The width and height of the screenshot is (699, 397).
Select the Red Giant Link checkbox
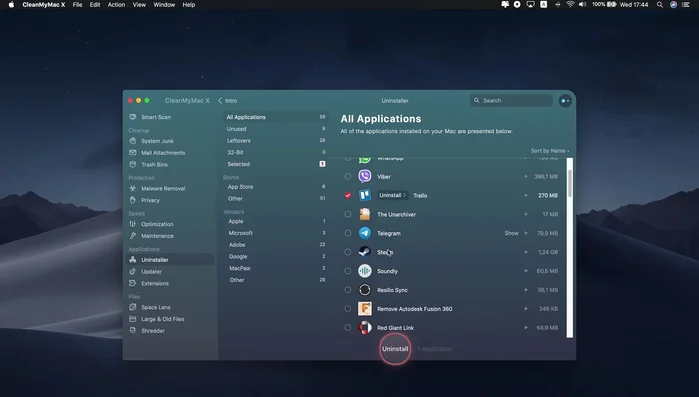(348, 327)
